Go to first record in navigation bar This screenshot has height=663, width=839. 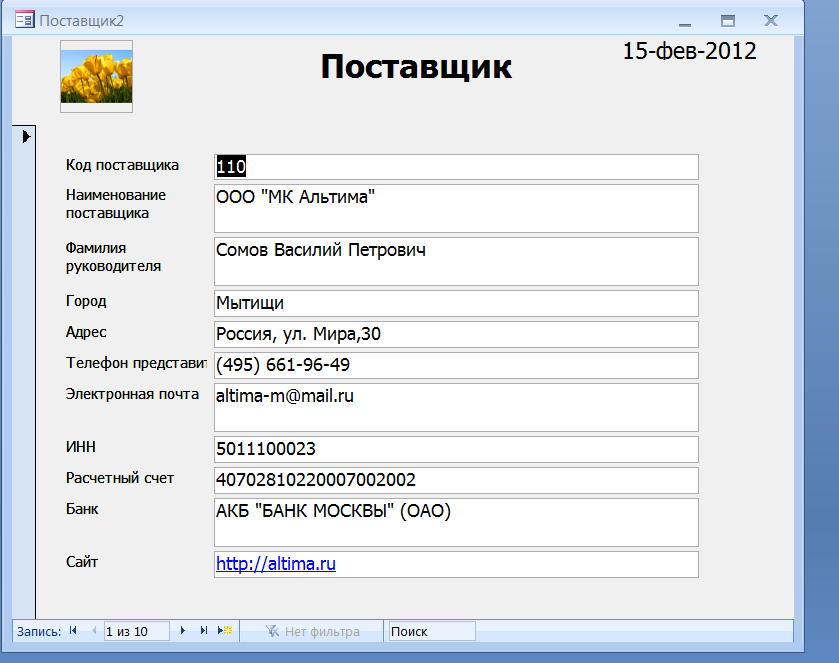click(x=73, y=631)
